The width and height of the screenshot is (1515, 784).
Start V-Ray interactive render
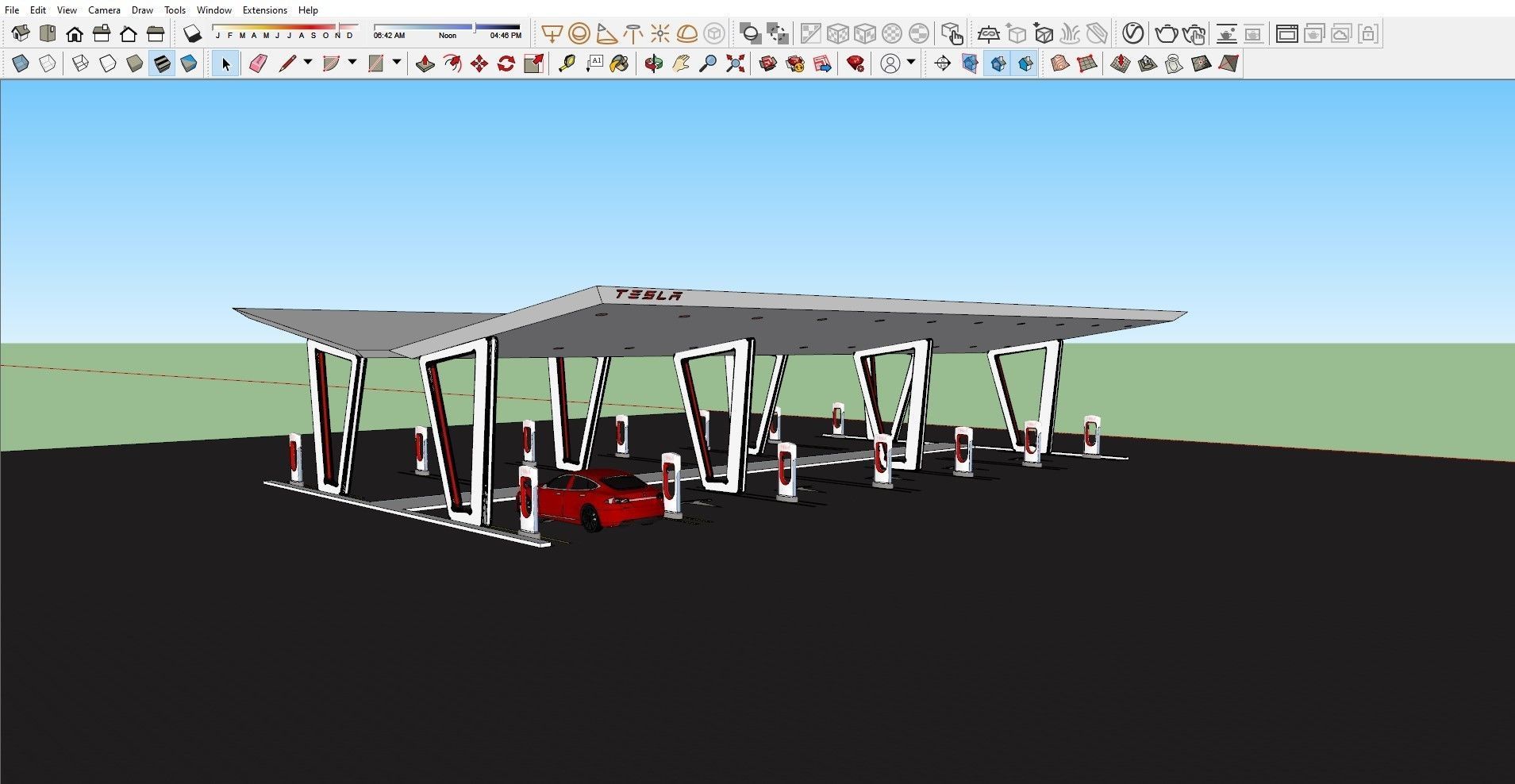(x=1194, y=33)
